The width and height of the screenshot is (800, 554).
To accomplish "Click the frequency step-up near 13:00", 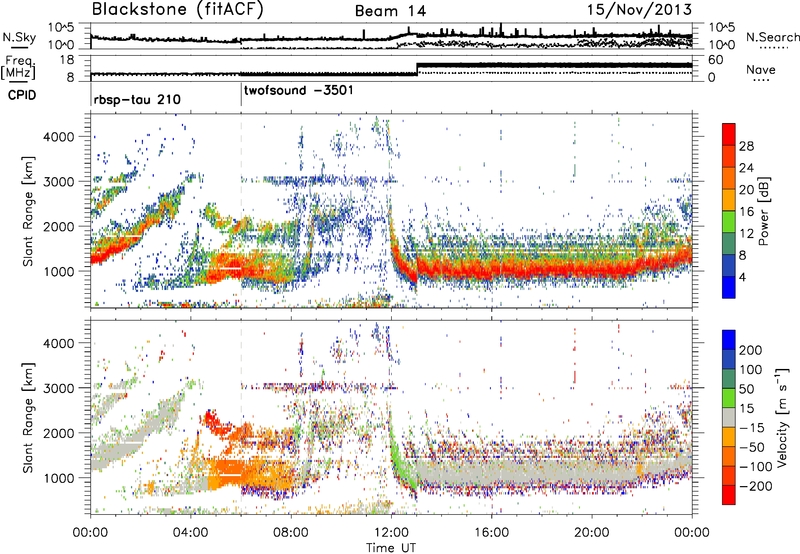I will (x=417, y=68).
